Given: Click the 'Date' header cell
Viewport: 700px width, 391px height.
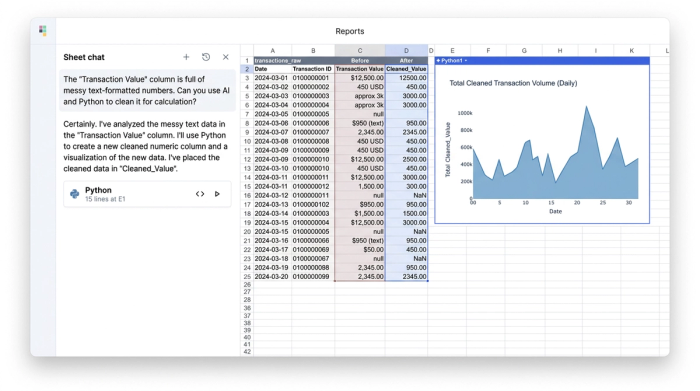Looking at the screenshot, I should [x=272, y=69].
